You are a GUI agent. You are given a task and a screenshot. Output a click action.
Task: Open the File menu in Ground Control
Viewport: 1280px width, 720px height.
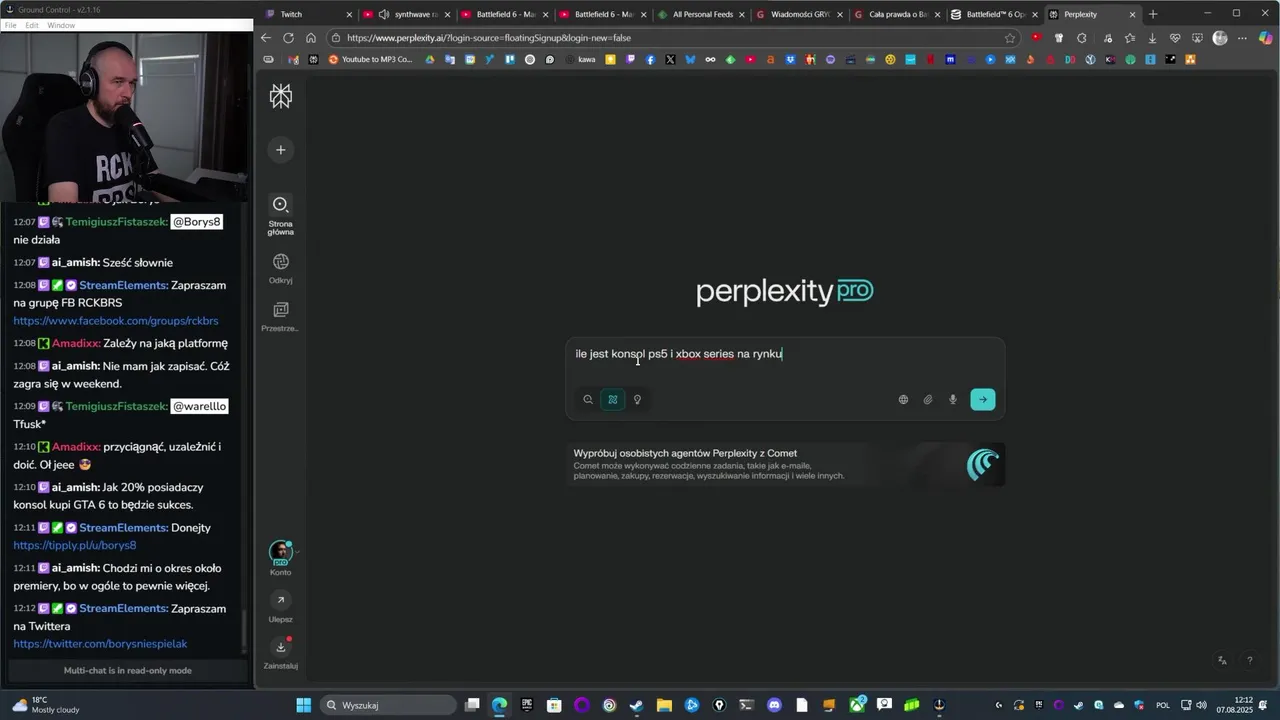[x=10, y=25]
